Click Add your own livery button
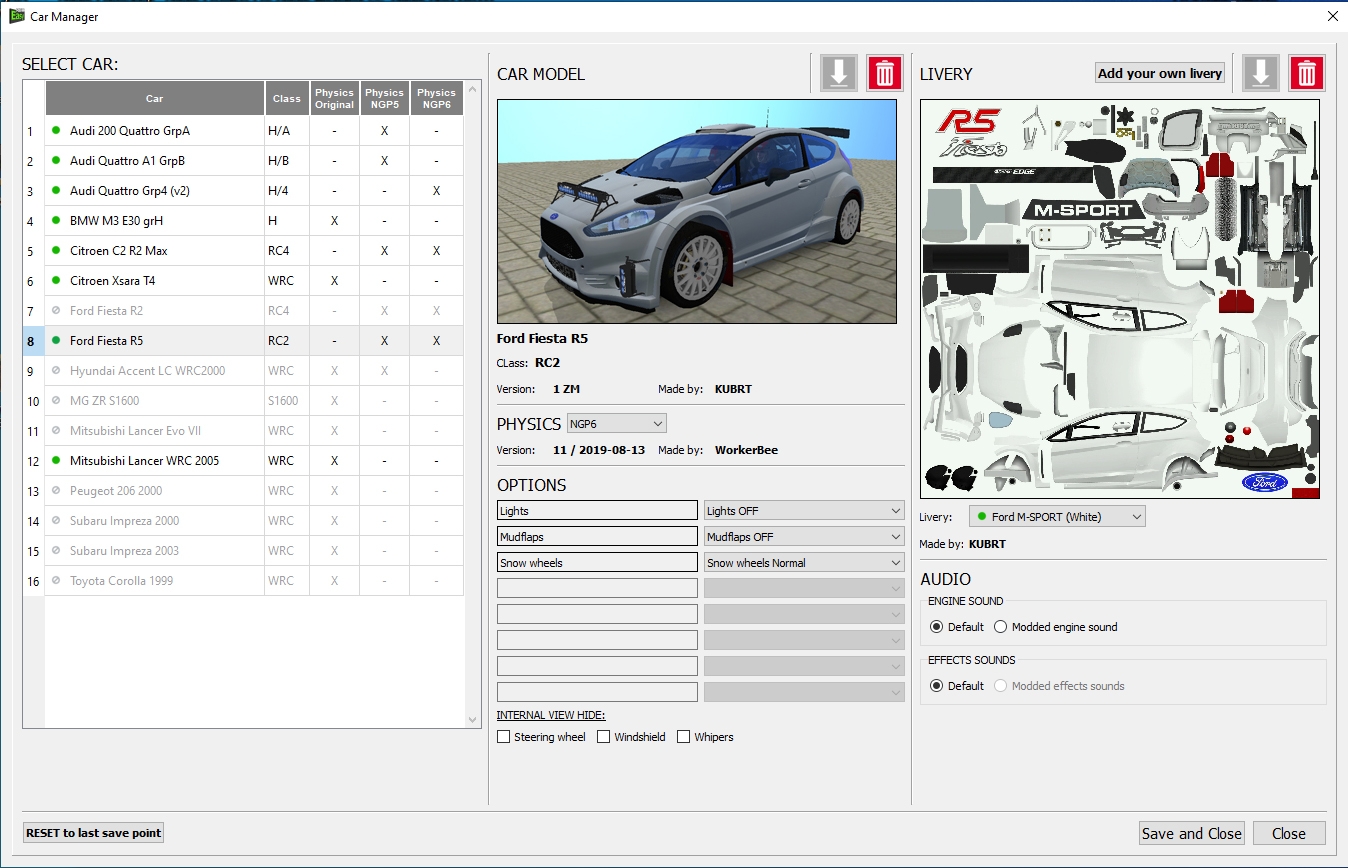 click(1160, 73)
